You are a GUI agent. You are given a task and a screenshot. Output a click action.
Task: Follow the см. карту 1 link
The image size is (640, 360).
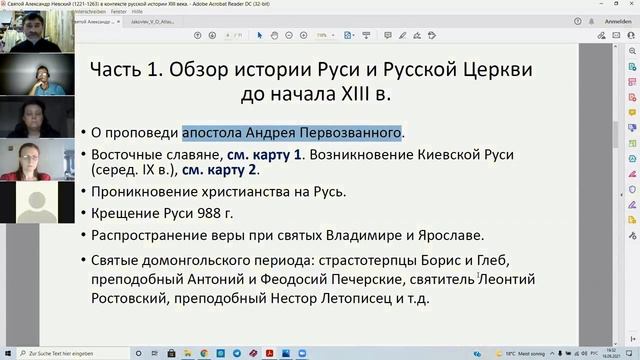264,155
